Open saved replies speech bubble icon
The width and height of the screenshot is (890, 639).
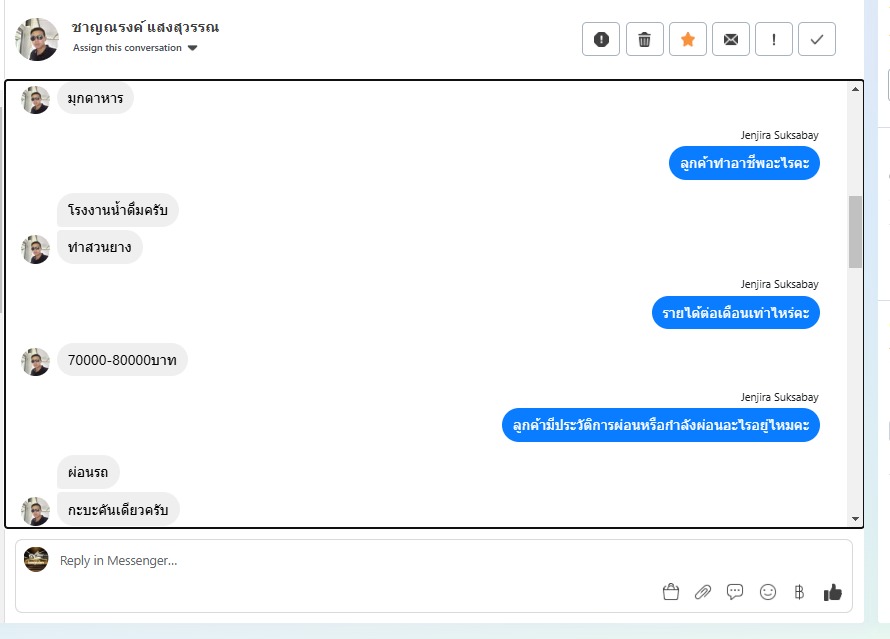(734, 592)
